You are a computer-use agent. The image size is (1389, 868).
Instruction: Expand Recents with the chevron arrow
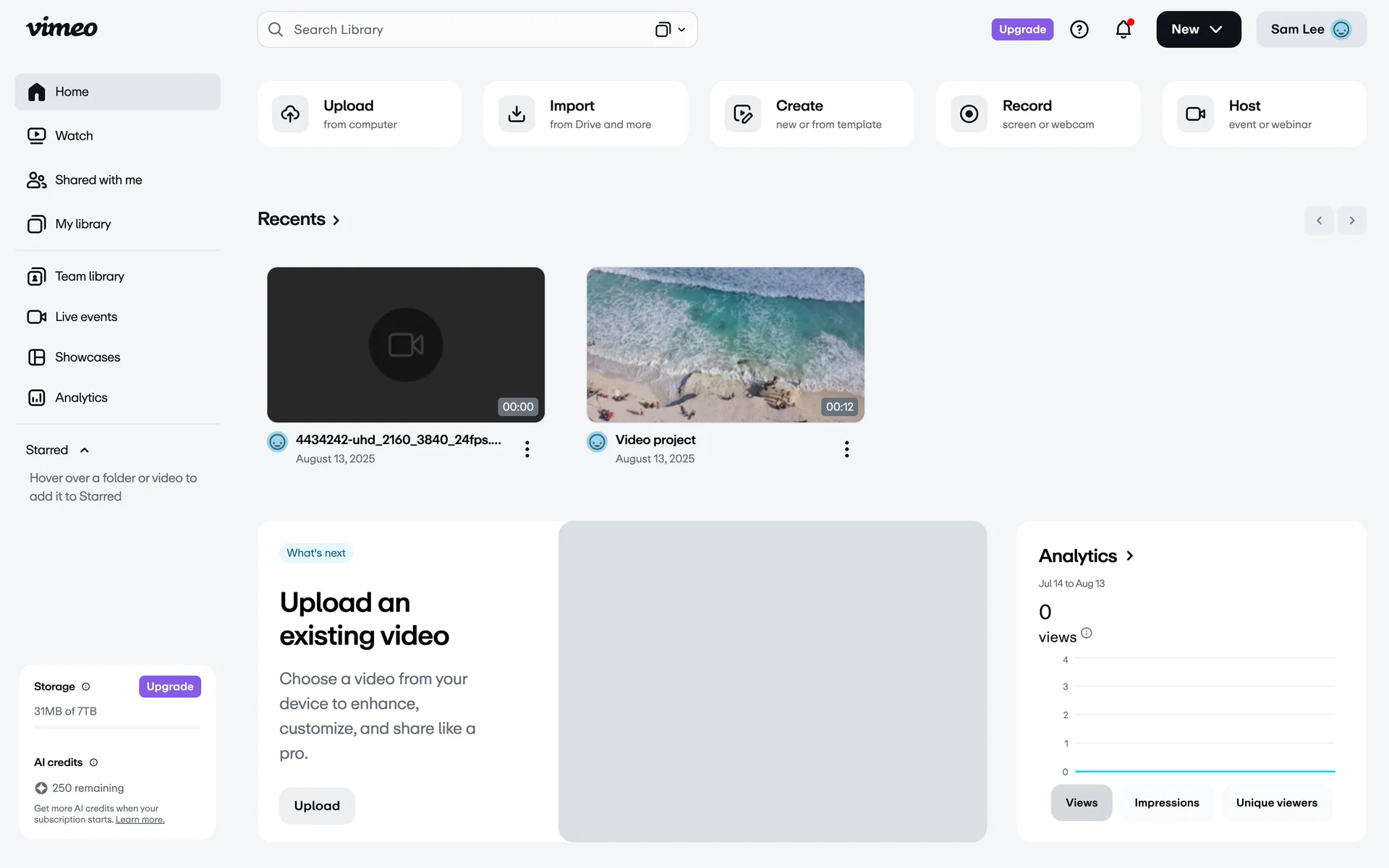coord(336,220)
